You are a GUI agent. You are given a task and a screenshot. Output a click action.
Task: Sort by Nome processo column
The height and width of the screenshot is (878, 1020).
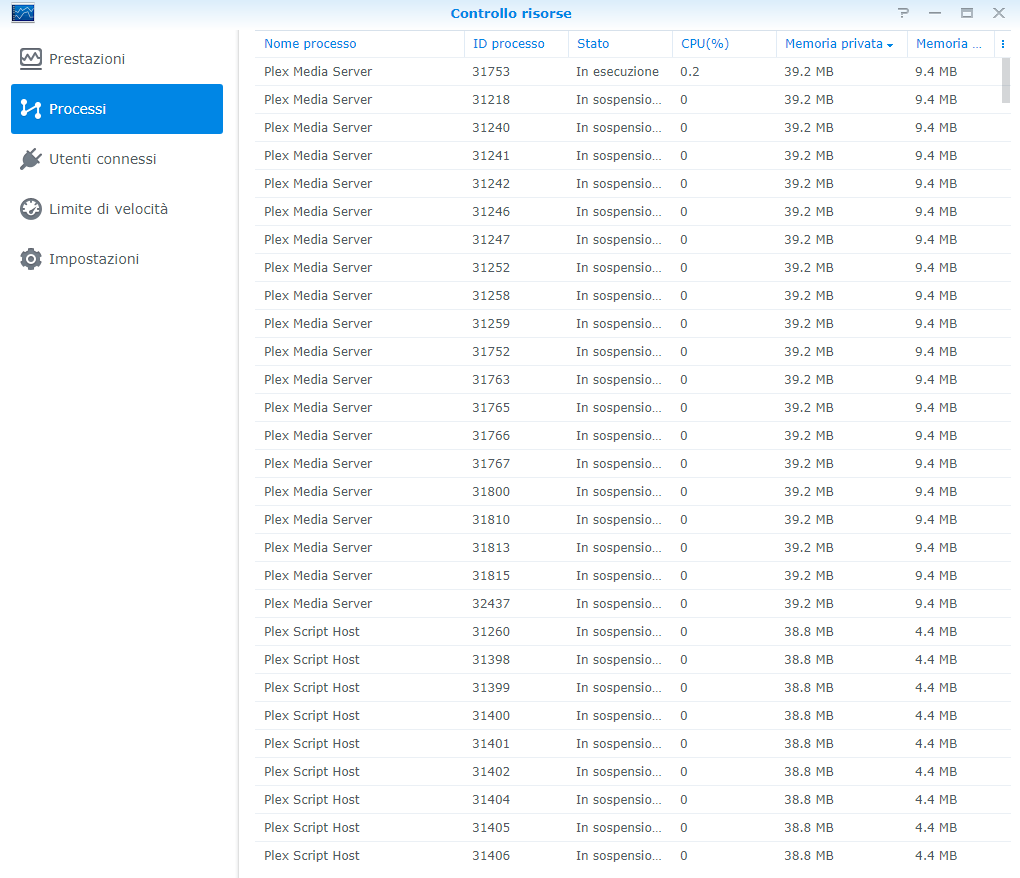pyautogui.click(x=359, y=44)
